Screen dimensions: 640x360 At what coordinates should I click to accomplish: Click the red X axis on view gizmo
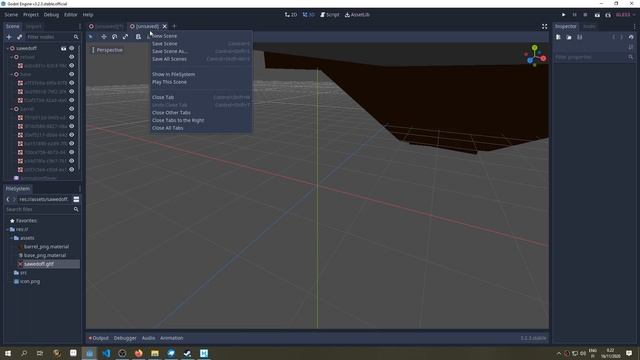coord(543,58)
